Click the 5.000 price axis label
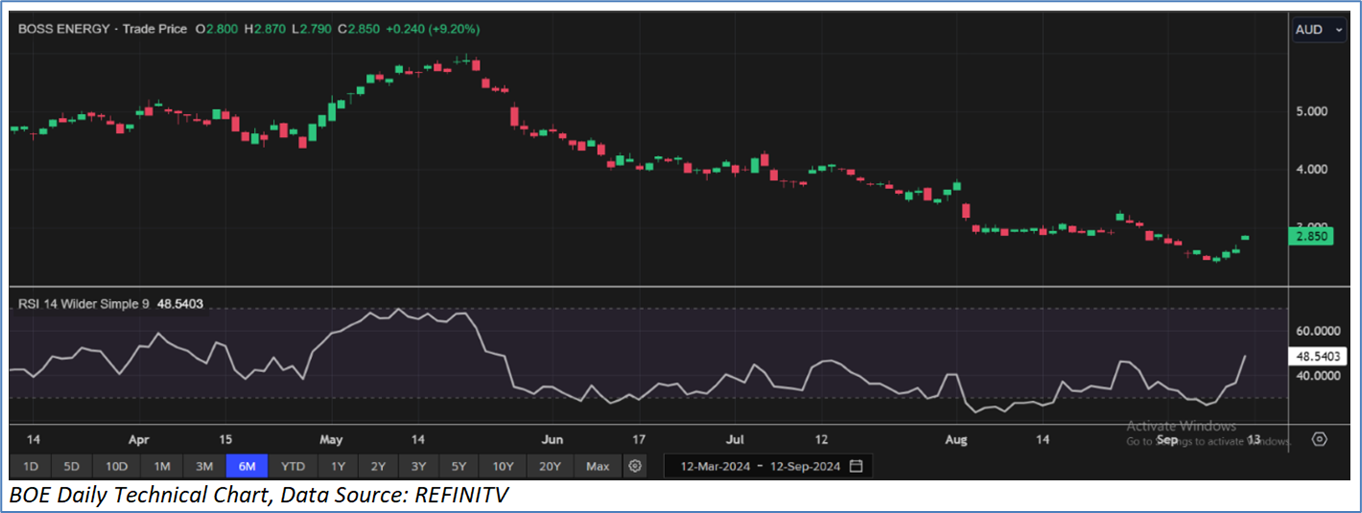 [1311, 111]
